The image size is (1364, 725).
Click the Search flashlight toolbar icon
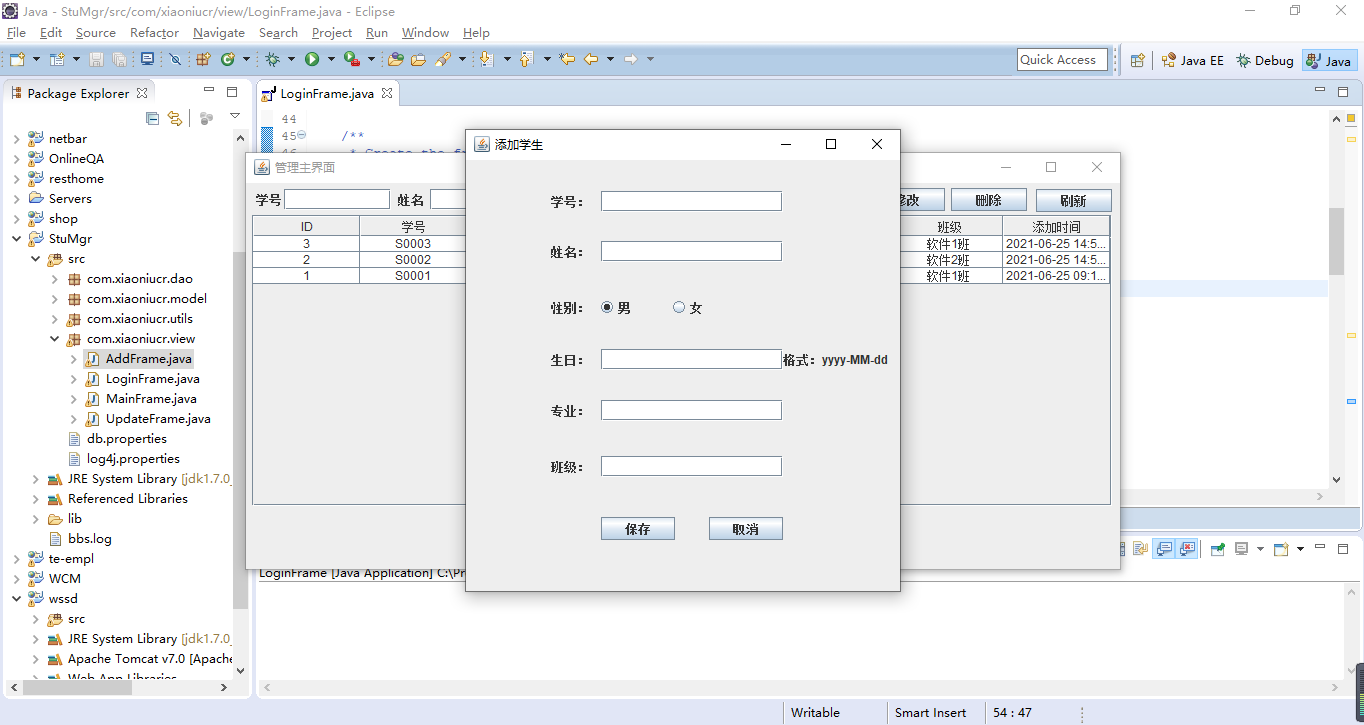pos(443,59)
